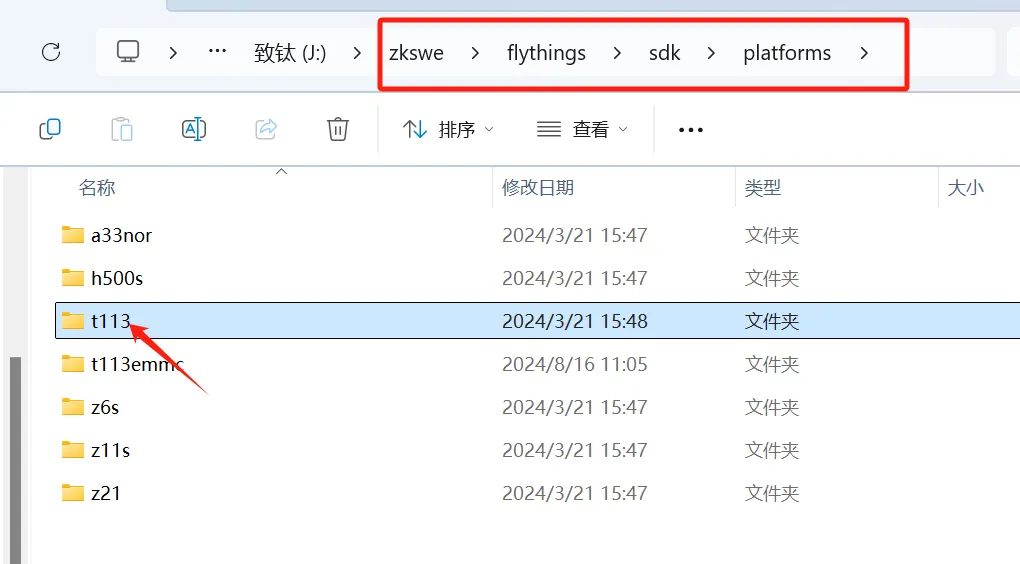1020x564 pixels.
Task: Click the vertical scrollbar on left pane
Action: 15,450
